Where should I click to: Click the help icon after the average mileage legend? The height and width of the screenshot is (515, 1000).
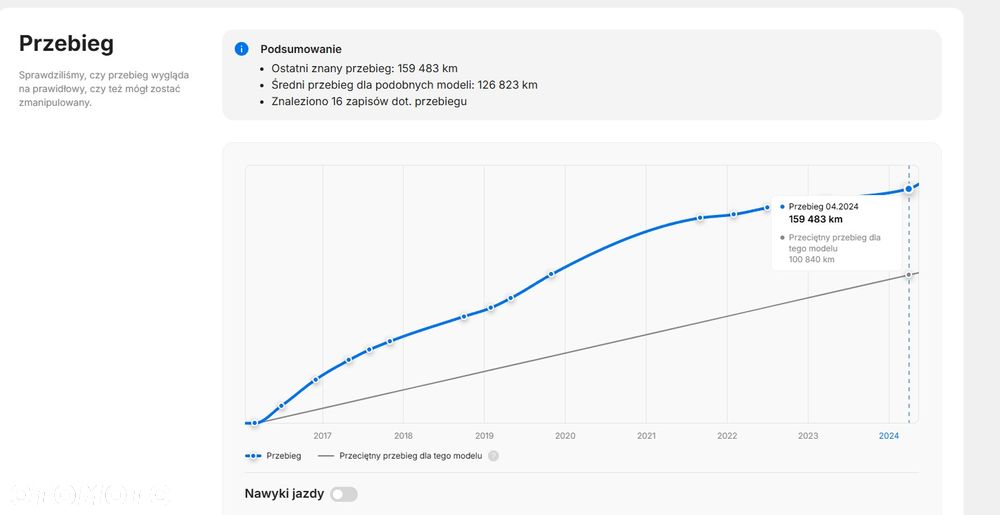(x=493, y=456)
